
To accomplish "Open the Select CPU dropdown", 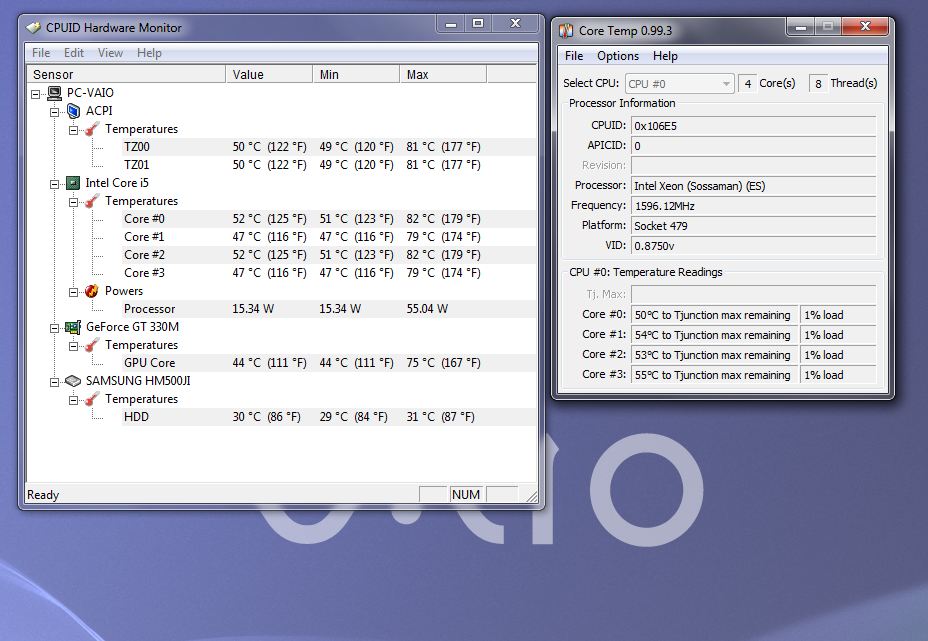I will [x=679, y=83].
